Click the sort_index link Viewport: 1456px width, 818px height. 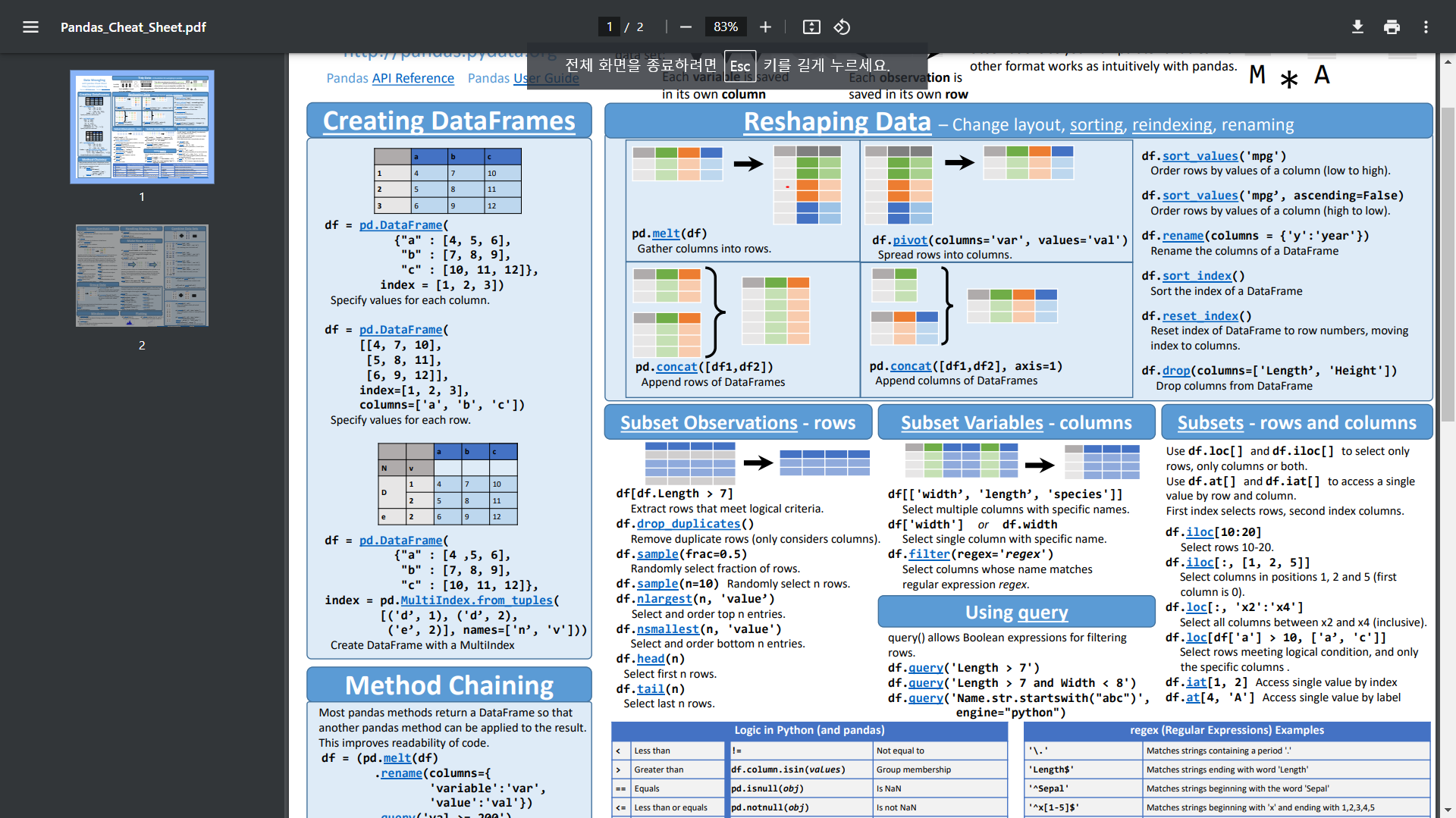pyautogui.click(x=1197, y=276)
